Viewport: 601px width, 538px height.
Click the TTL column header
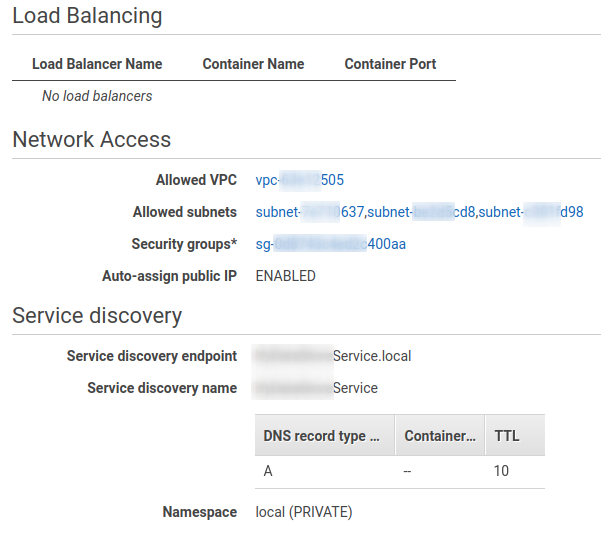click(515, 435)
